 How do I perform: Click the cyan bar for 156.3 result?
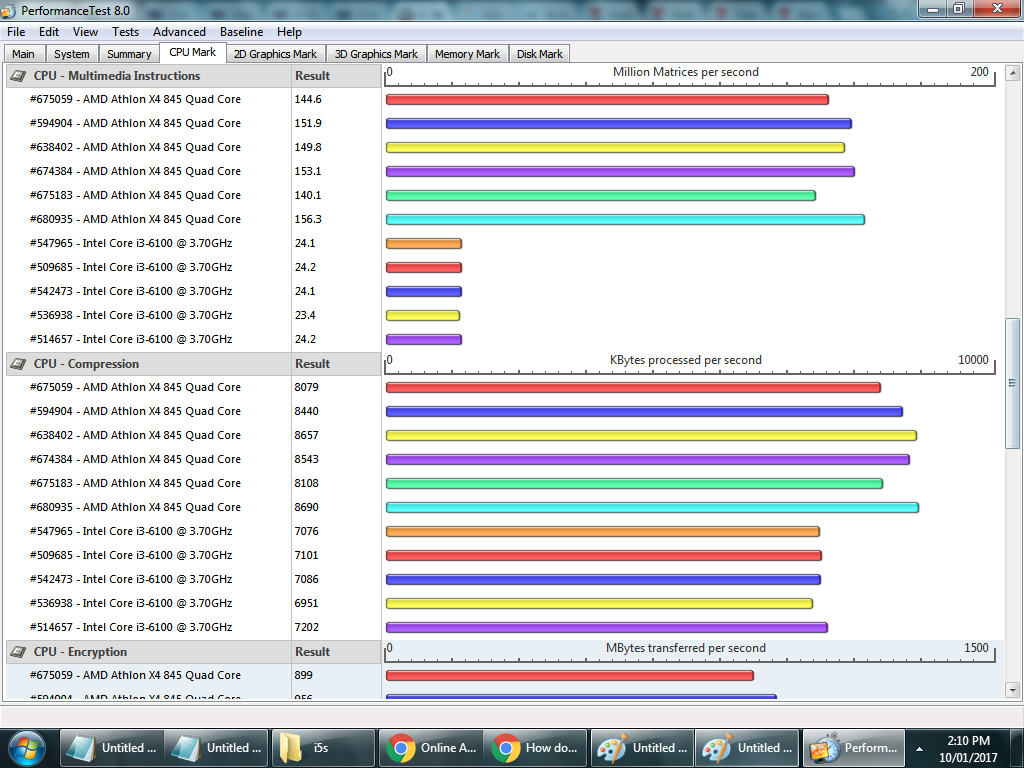(625, 219)
